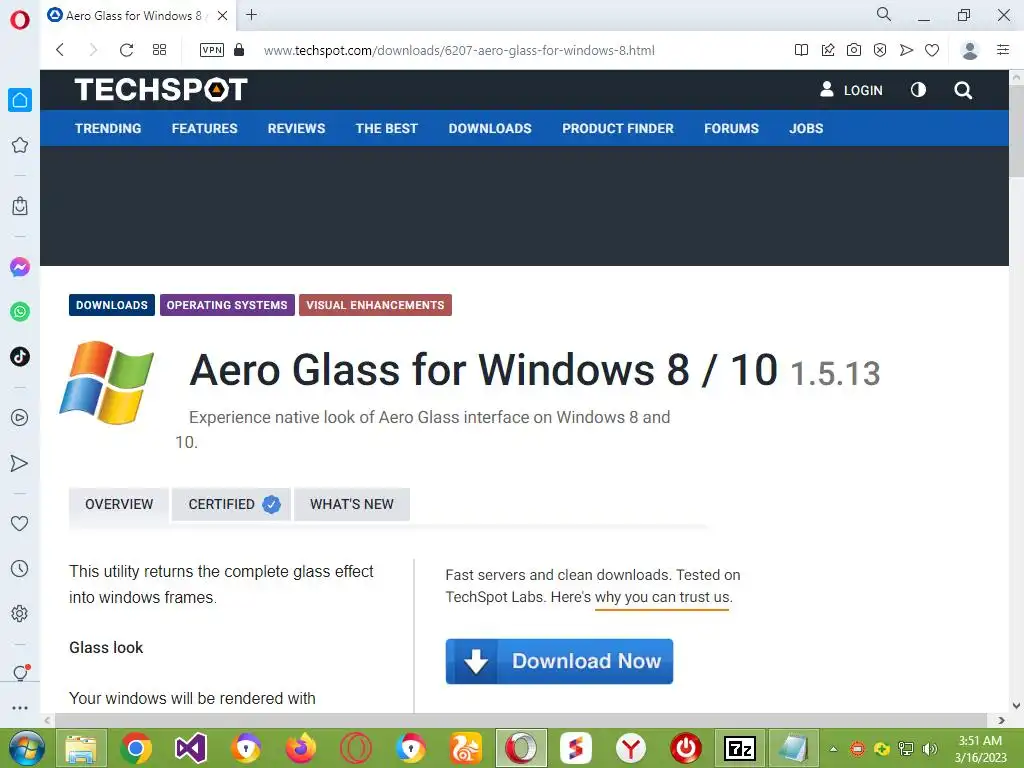
Task: Open the TRENDING menu
Action: point(108,129)
